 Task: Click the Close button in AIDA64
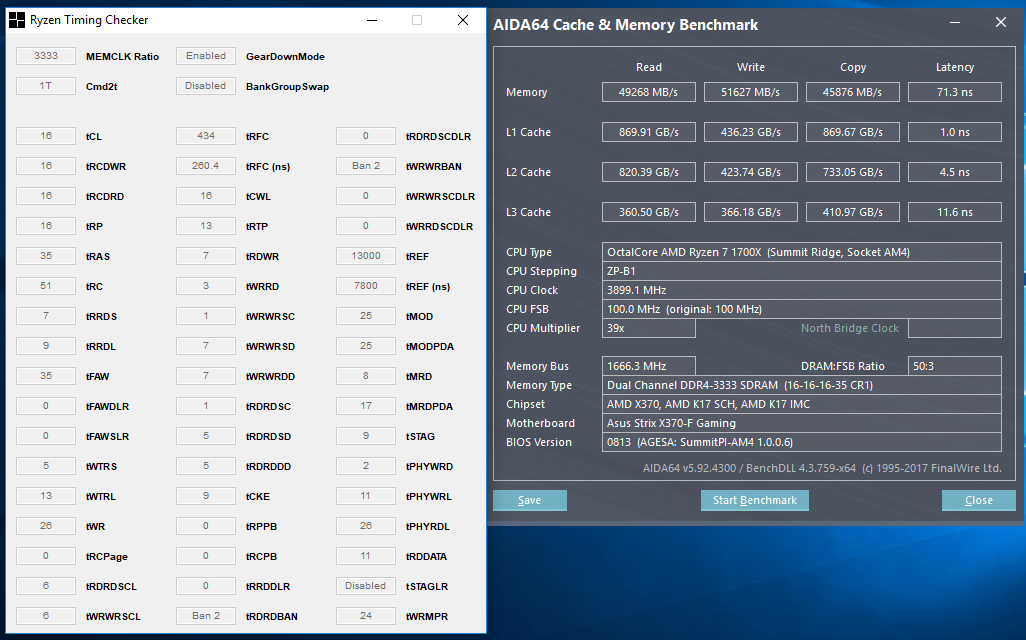coord(978,500)
